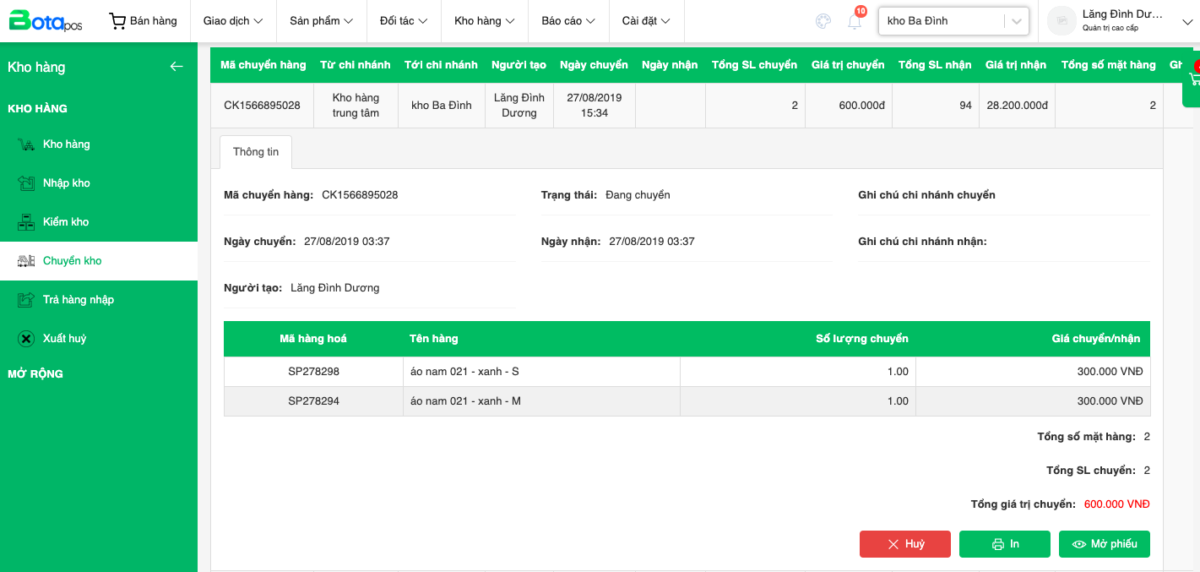1200x572 pixels.
Task: Click the Trả hàng nhập sidebar icon
Action: (x=27, y=300)
